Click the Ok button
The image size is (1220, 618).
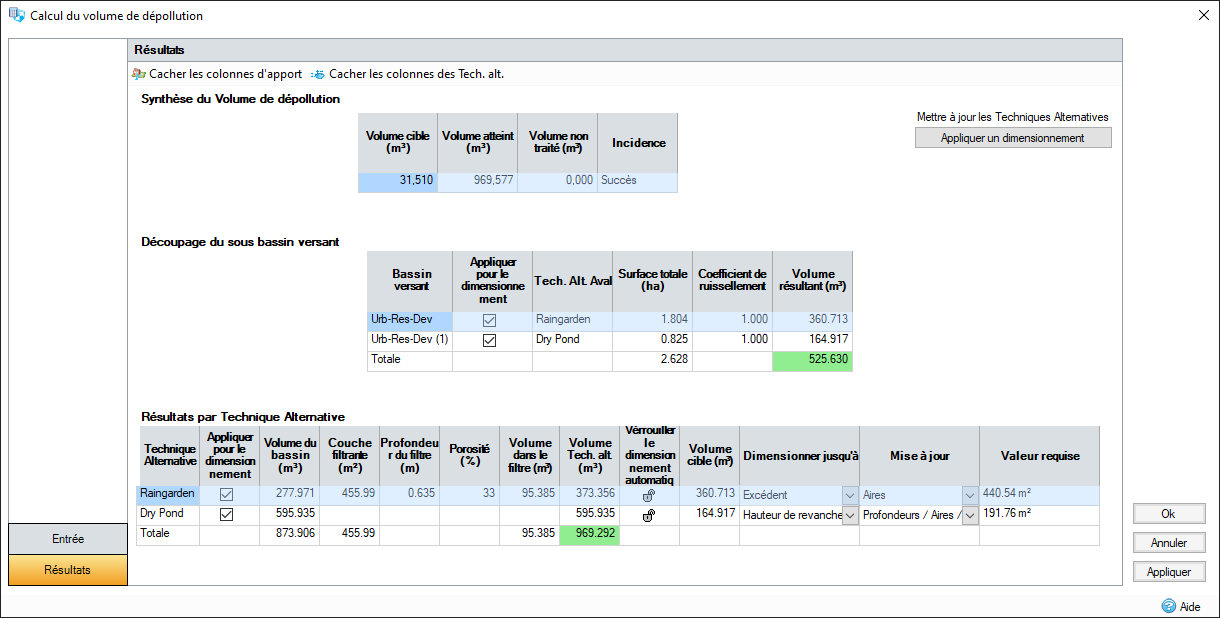[x=1168, y=513]
